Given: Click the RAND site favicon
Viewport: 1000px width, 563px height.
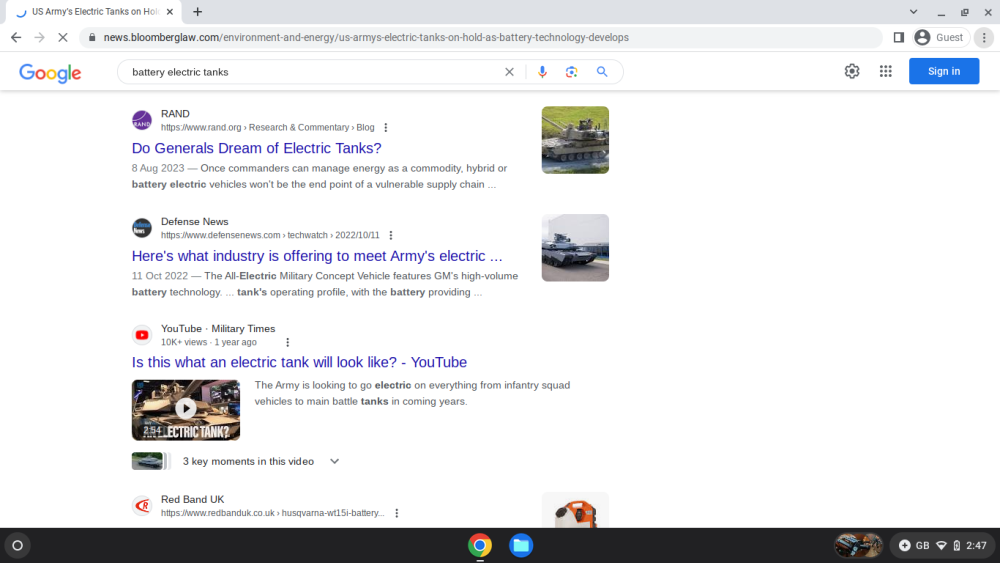Looking at the screenshot, I should pyautogui.click(x=142, y=121).
